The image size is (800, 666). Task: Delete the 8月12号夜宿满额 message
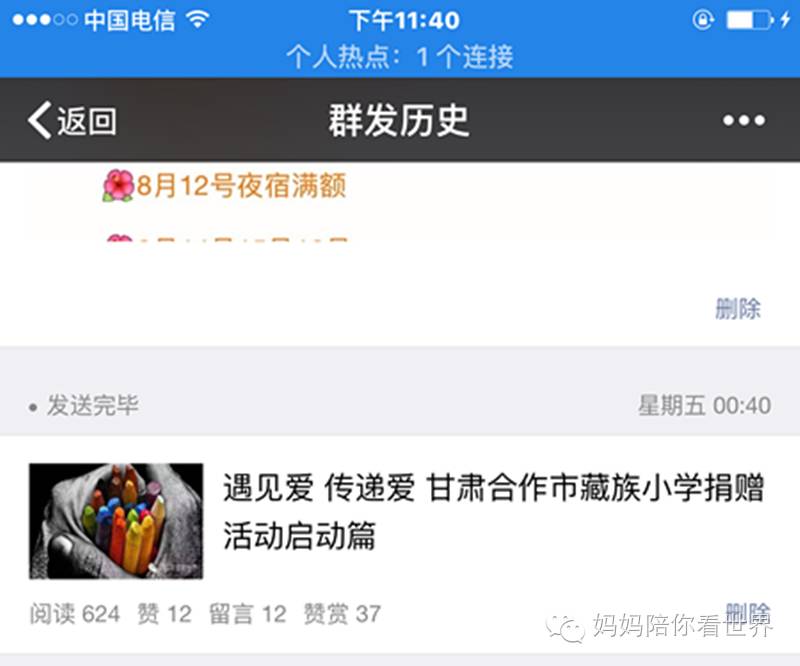pos(738,308)
